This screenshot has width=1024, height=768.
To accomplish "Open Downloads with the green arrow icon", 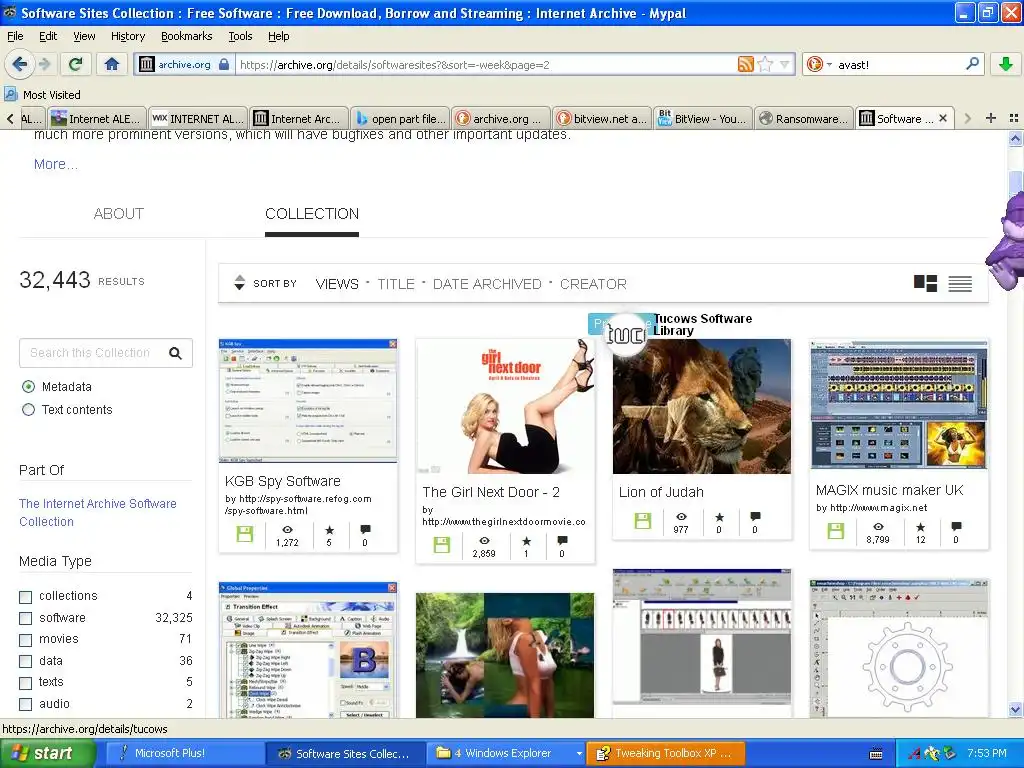I will (x=1006, y=64).
